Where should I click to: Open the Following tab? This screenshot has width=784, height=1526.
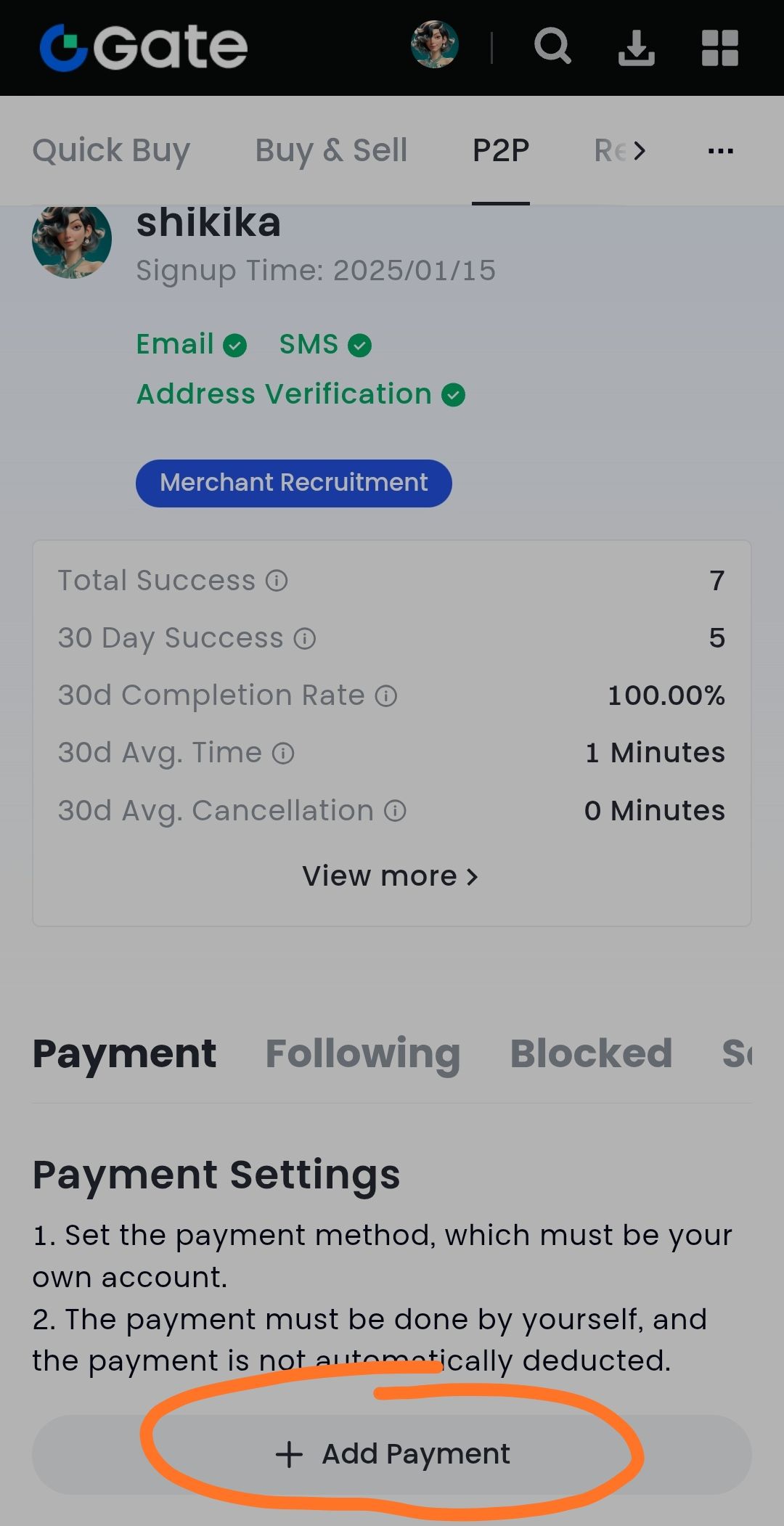tap(363, 1054)
